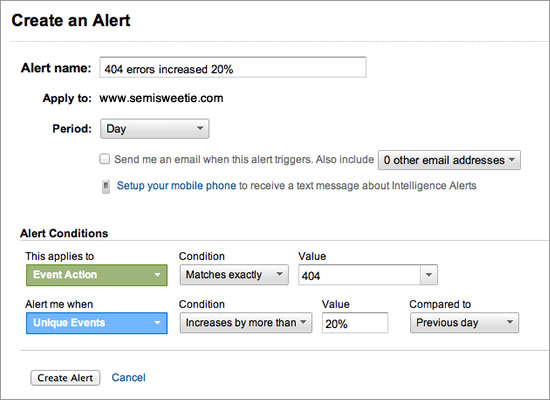The height and width of the screenshot is (400, 550).
Task: Click the Create Alert button
Action: click(65, 378)
